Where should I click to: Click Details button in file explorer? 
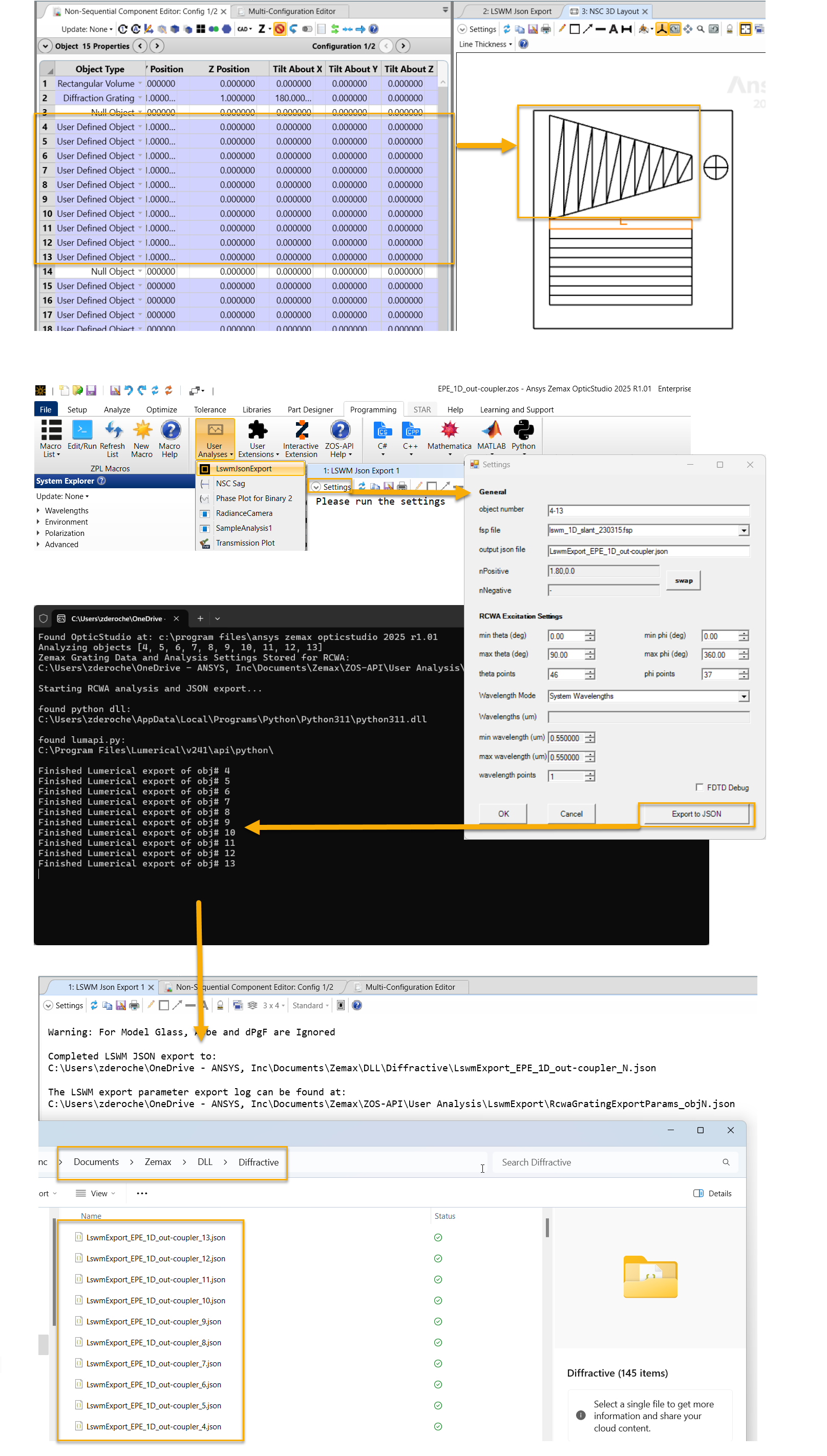pyautogui.click(x=712, y=1193)
